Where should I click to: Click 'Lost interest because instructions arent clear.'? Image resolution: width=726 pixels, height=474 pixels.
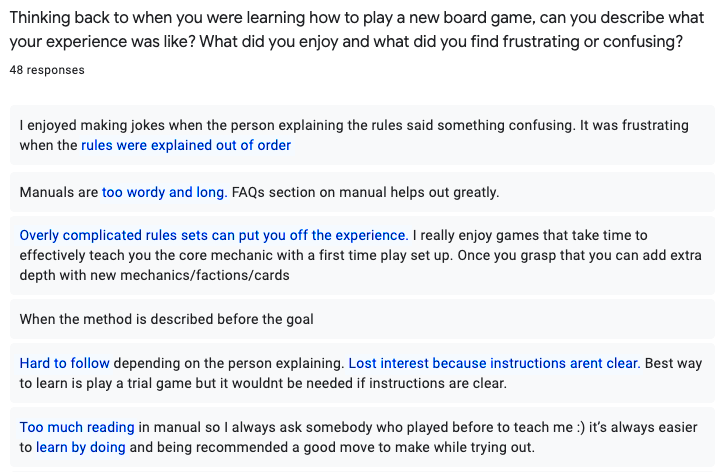[x=494, y=363]
